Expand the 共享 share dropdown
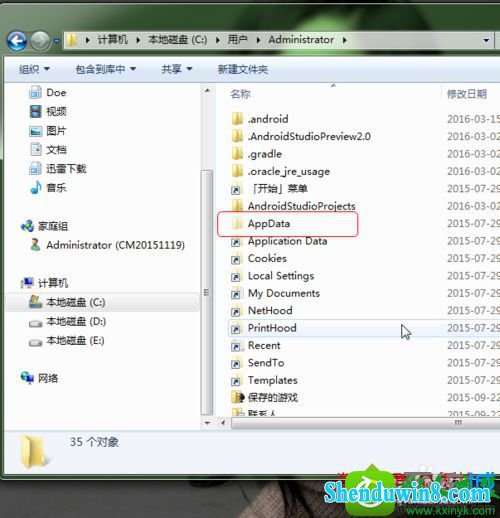The image size is (500, 518). tap(177, 69)
